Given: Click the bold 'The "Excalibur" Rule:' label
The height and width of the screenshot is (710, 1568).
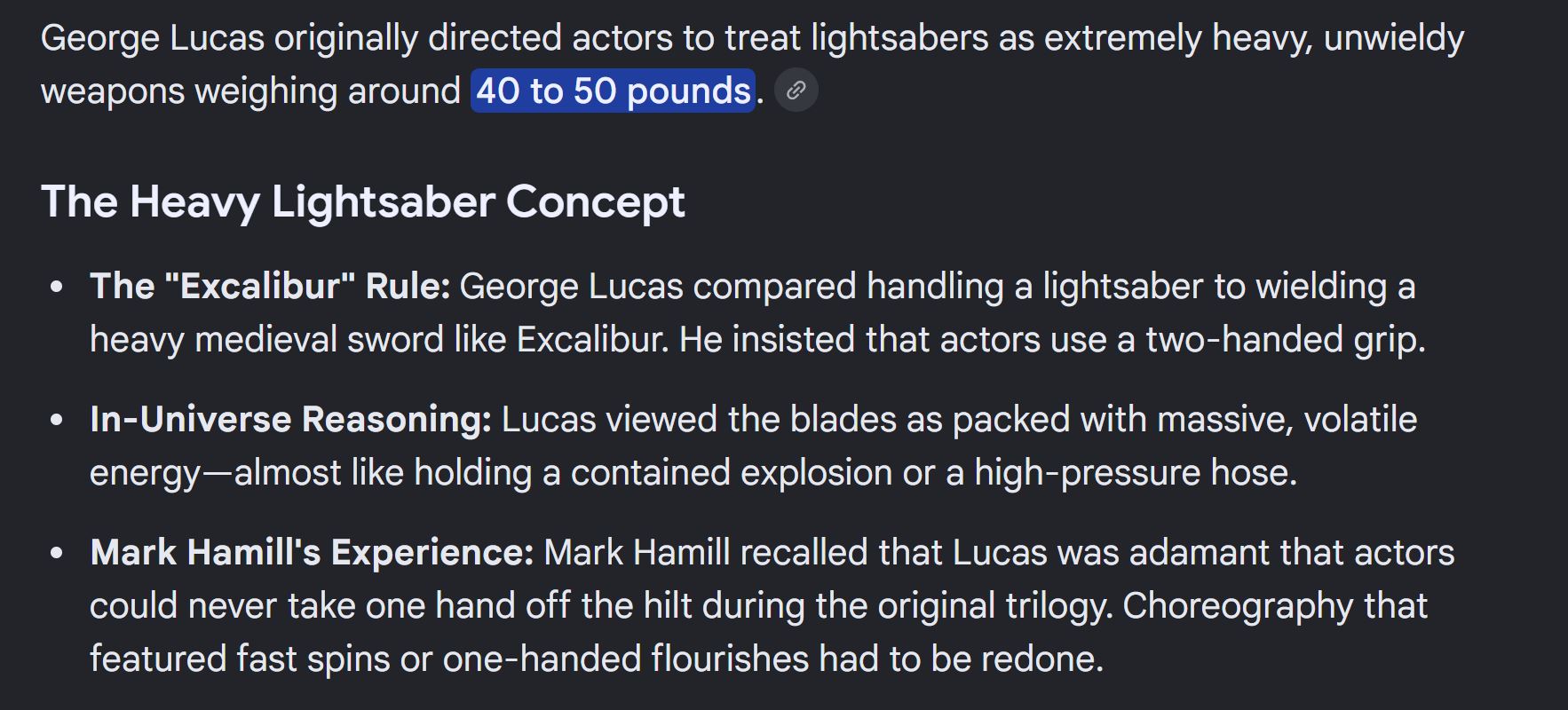Looking at the screenshot, I should (270, 286).
